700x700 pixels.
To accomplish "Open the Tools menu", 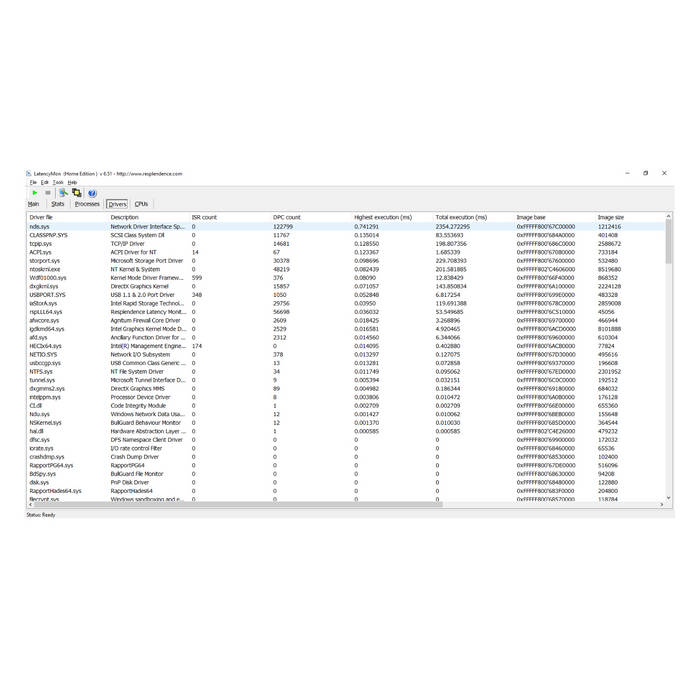I will click(x=58, y=182).
